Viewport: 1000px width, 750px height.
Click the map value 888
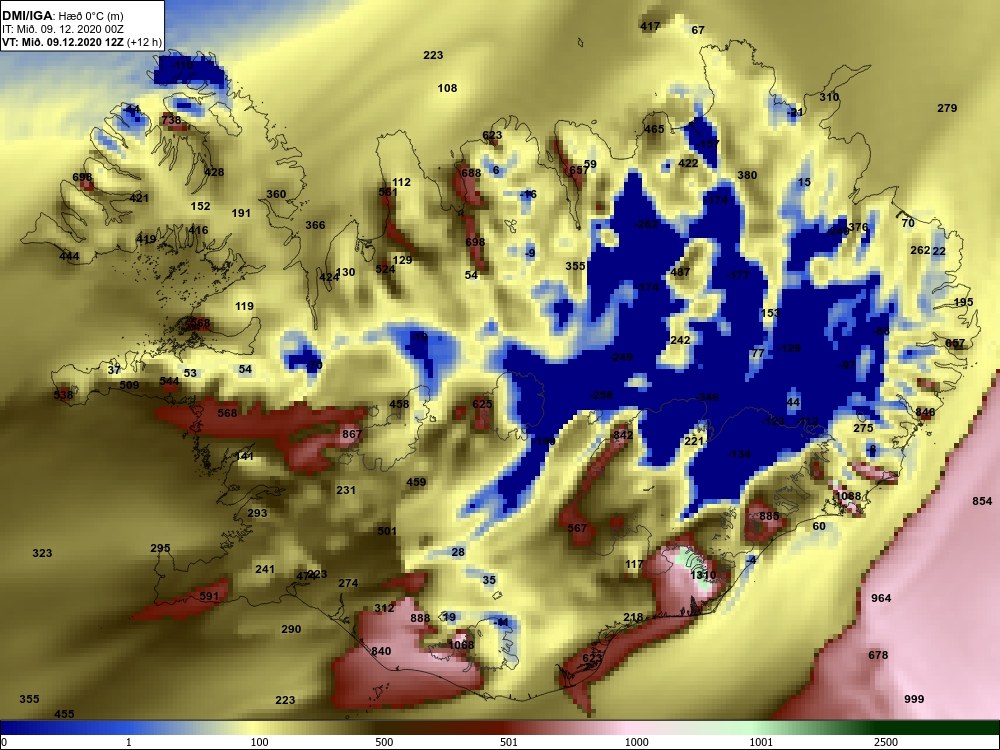point(420,618)
